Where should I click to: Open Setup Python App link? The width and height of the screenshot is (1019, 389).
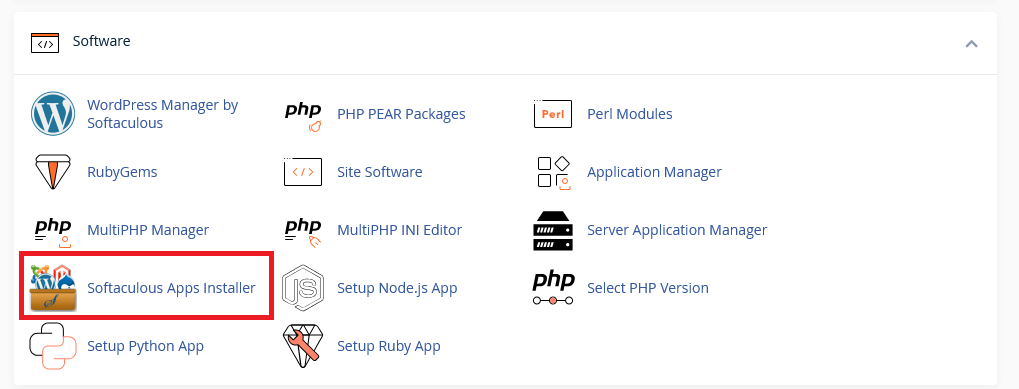point(146,346)
